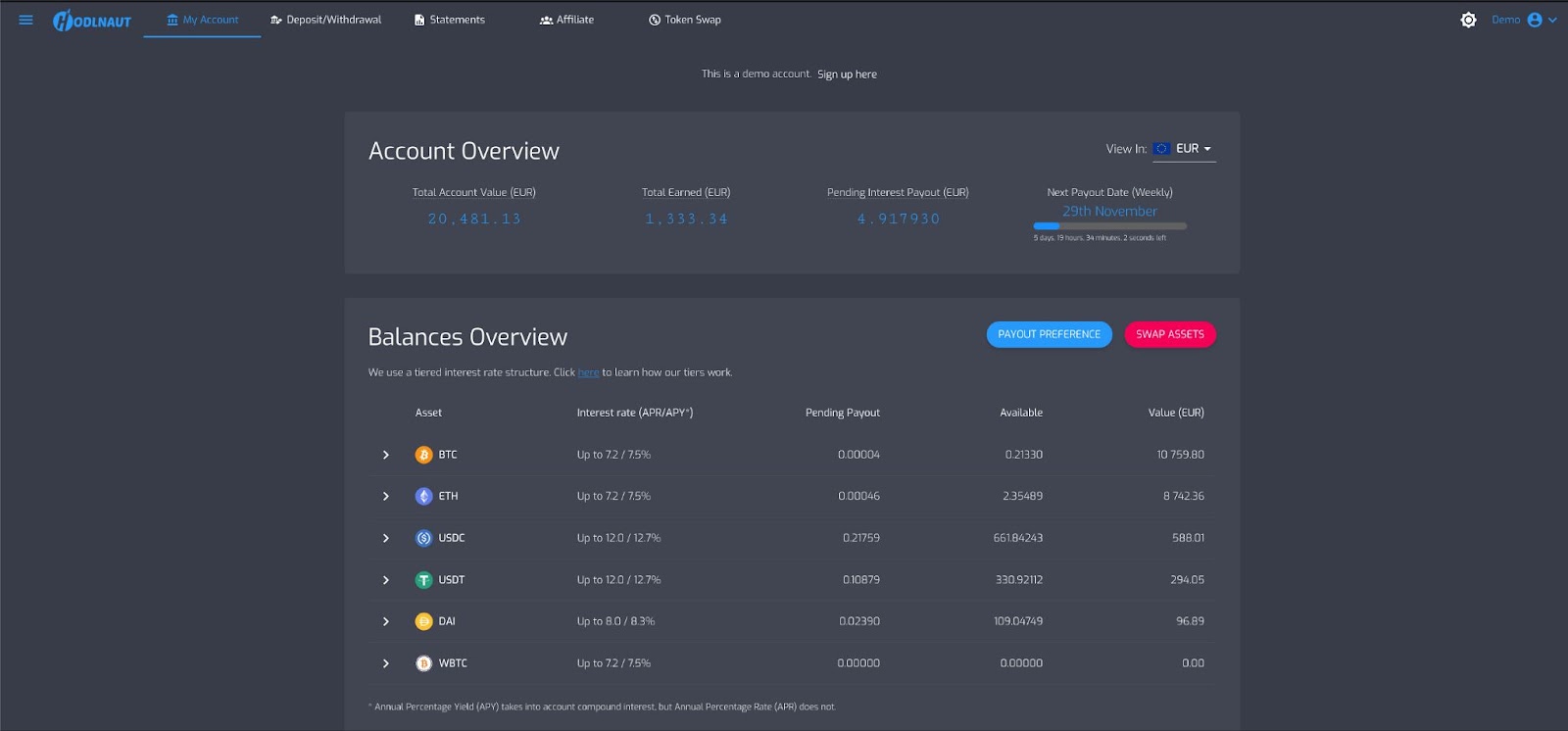1568x731 pixels.
Task: Click ETH available 2.35489
Action: [1022, 497]
